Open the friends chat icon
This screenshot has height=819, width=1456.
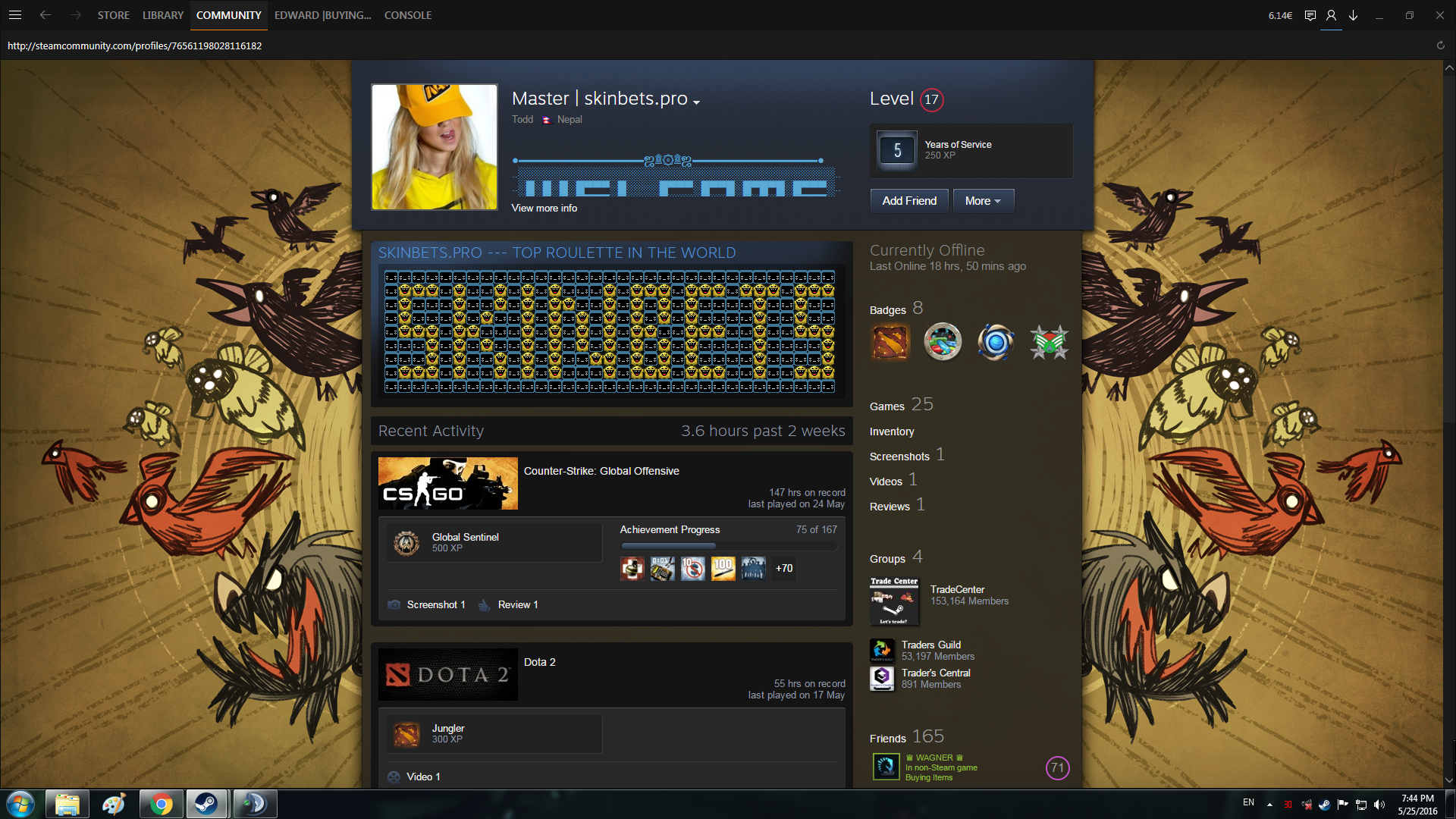pos(1310,15)
